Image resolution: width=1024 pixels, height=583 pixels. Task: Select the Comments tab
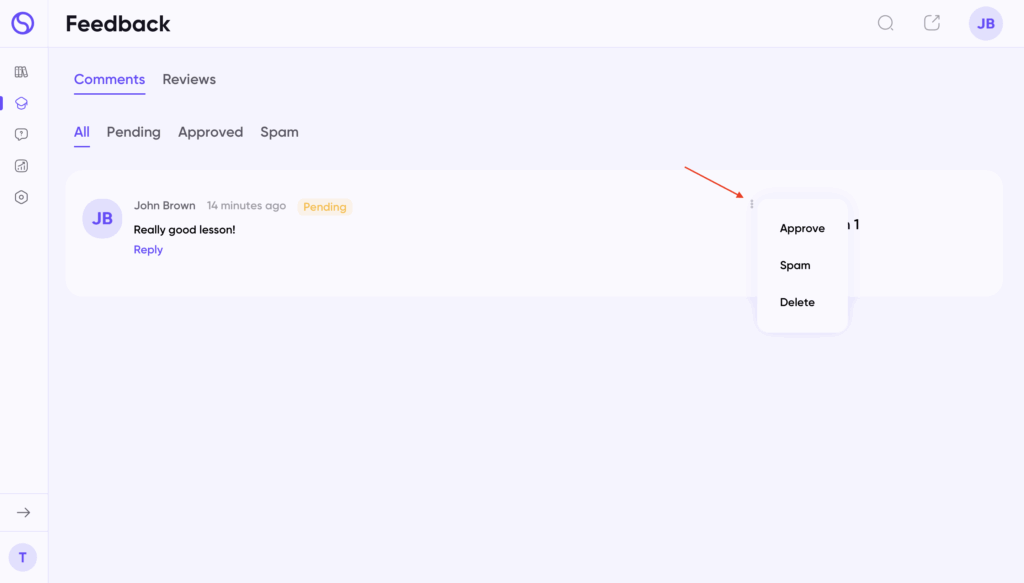tap(109, 79)
